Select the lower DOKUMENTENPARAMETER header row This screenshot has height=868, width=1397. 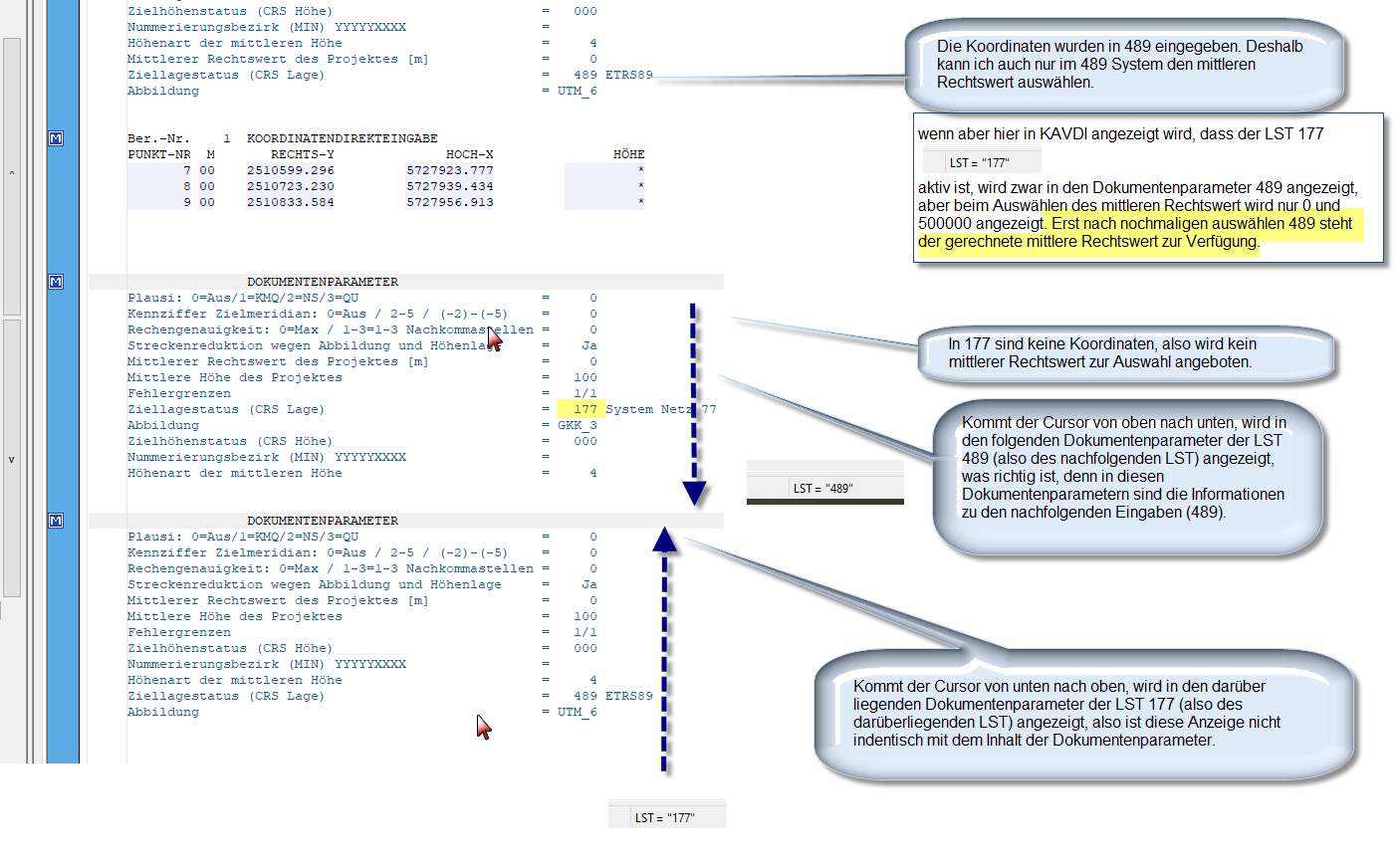click(x=323, y=521)
